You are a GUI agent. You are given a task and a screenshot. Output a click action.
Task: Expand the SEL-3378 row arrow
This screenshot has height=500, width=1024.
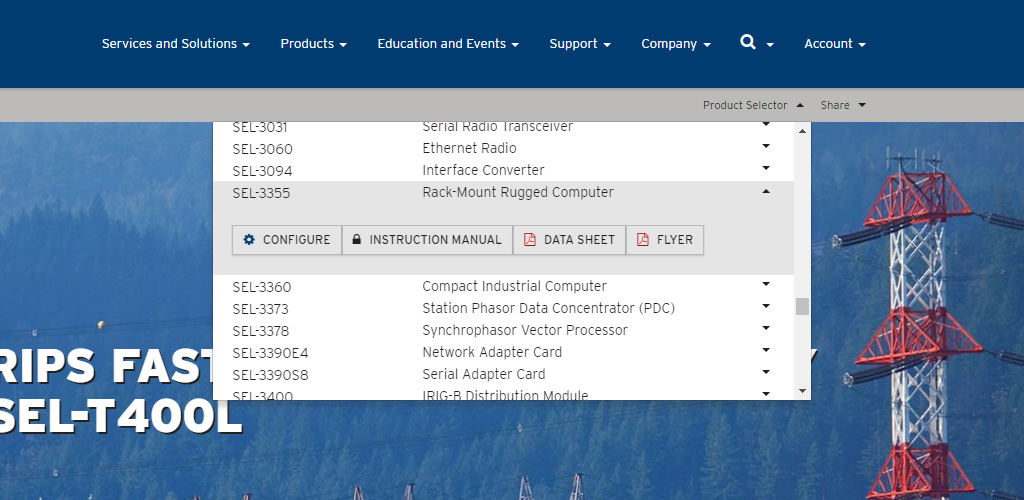766,328
